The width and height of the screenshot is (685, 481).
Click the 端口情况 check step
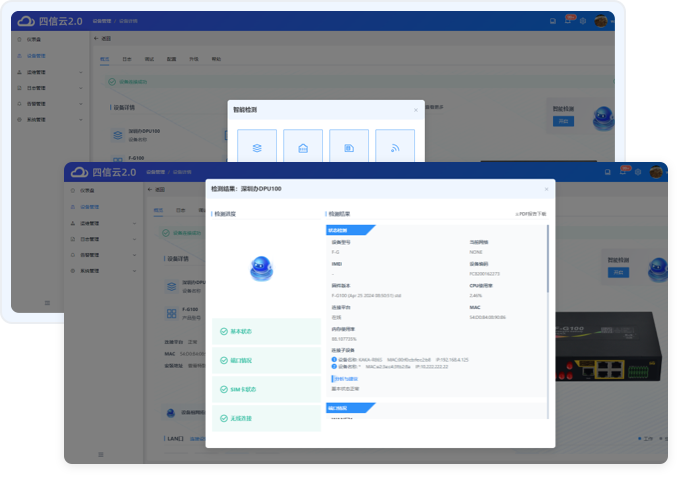(266, 360)
